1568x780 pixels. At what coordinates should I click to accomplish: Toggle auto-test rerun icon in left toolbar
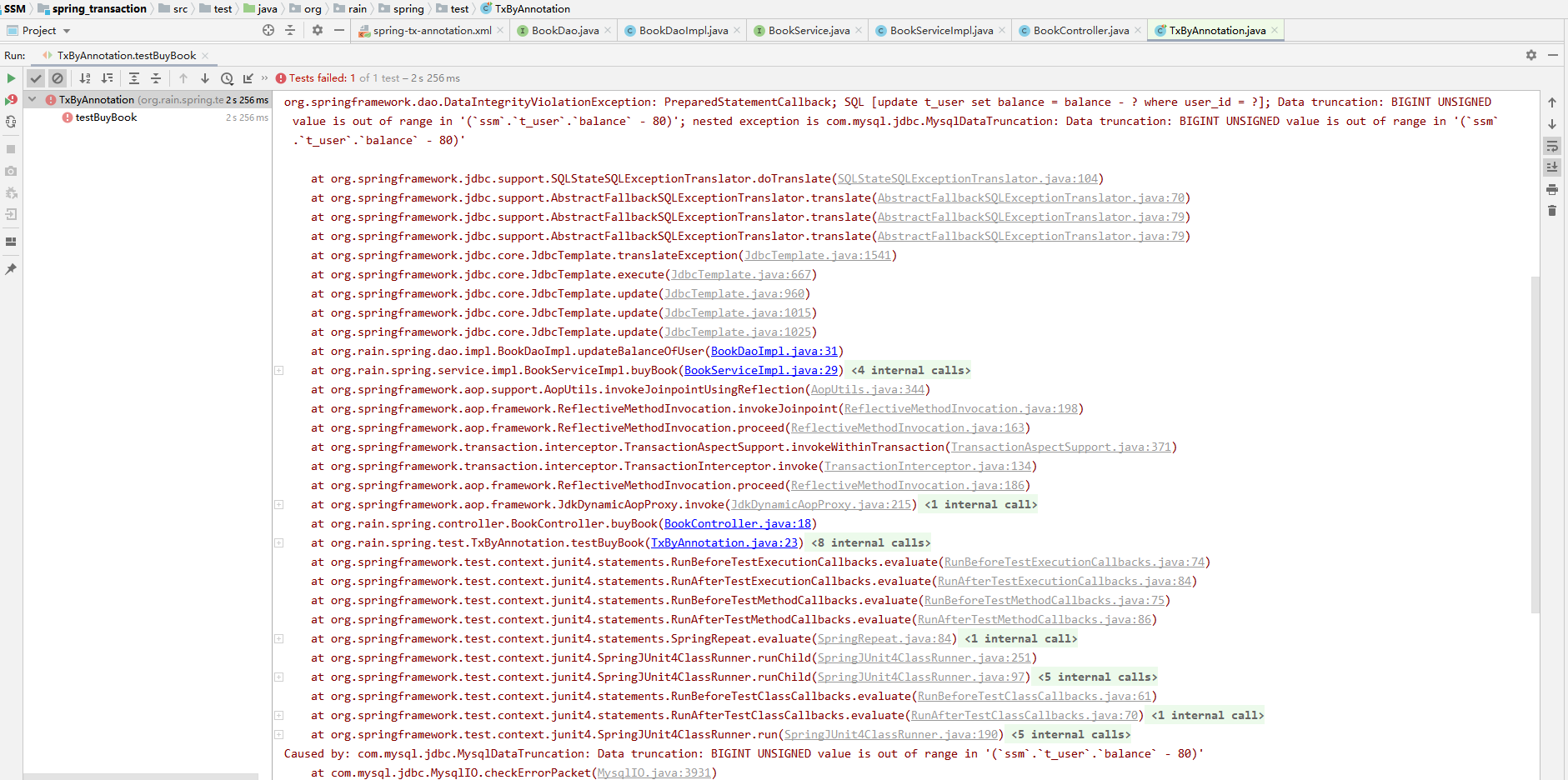pyautogui.click(x=11, y=122)
